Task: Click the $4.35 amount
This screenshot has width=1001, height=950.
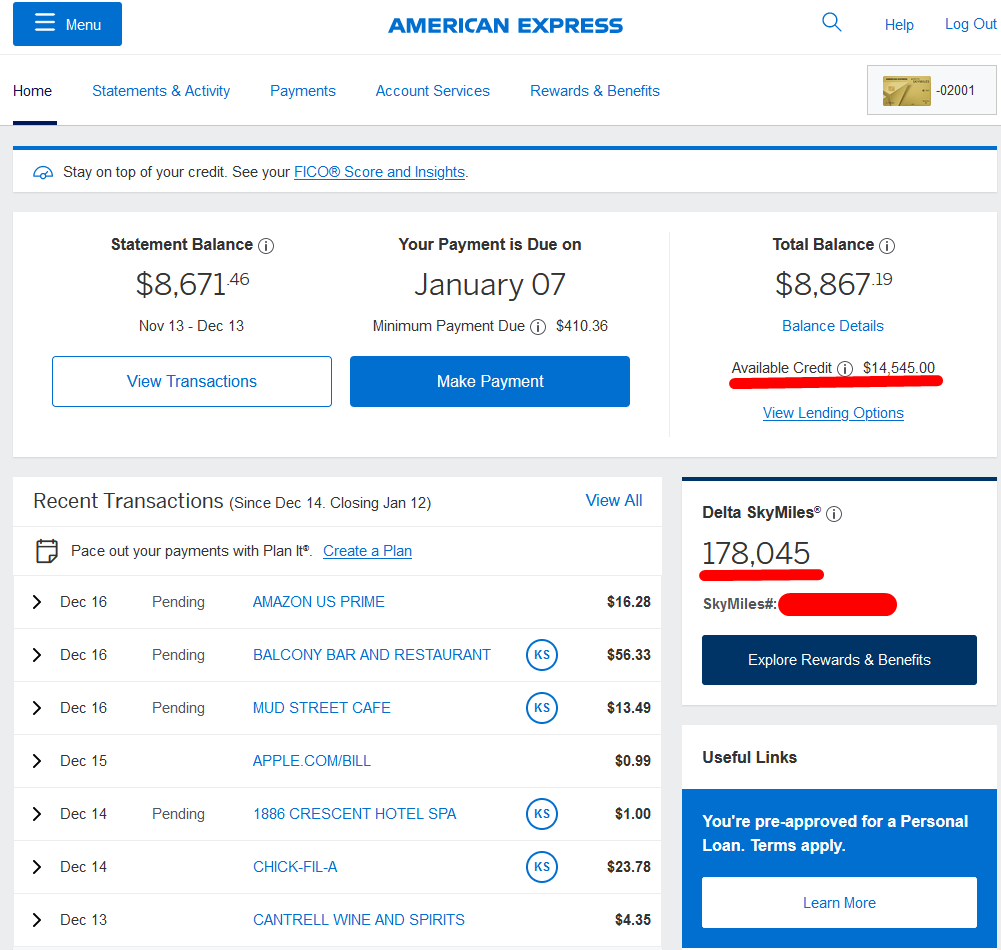Action: tap(633, 920)
